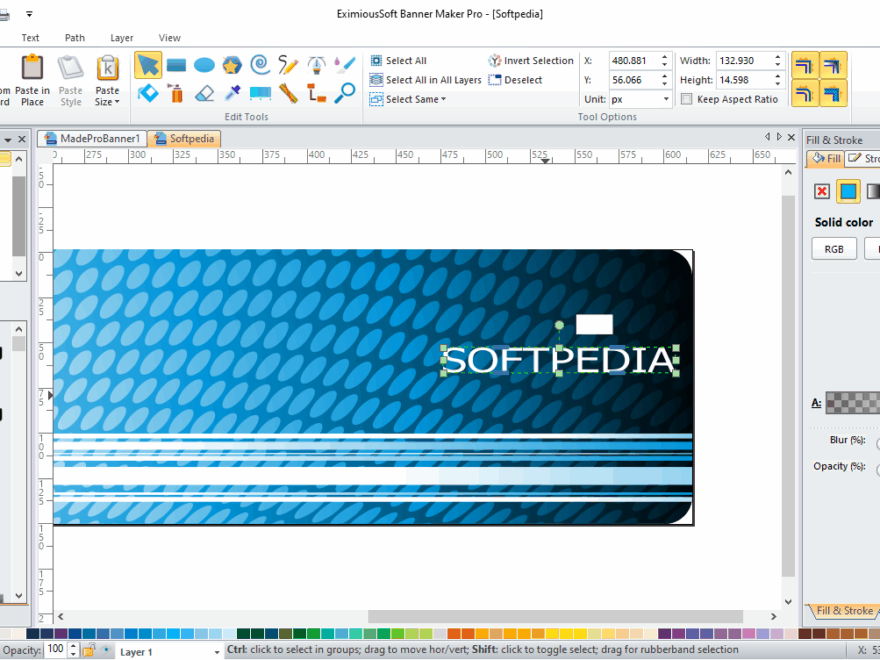Viewport: 880px width, 660px height.
Task: Open the Unit px dropdown
Action: pyautogui.click(x=666, y=99)
